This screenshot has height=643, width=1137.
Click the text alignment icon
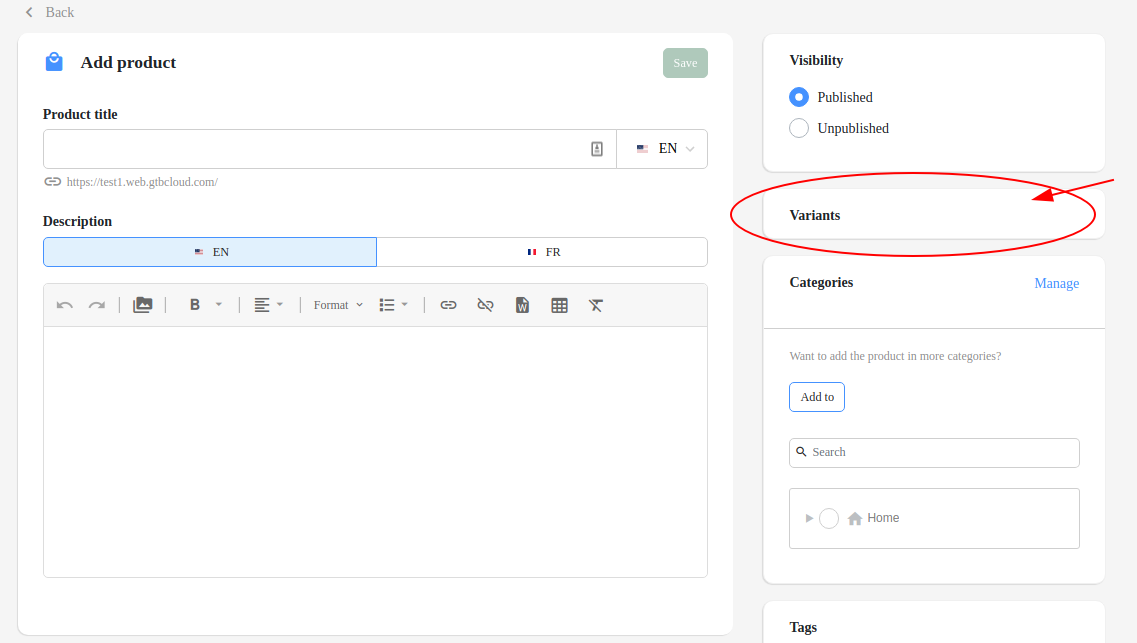click(262, 305)
